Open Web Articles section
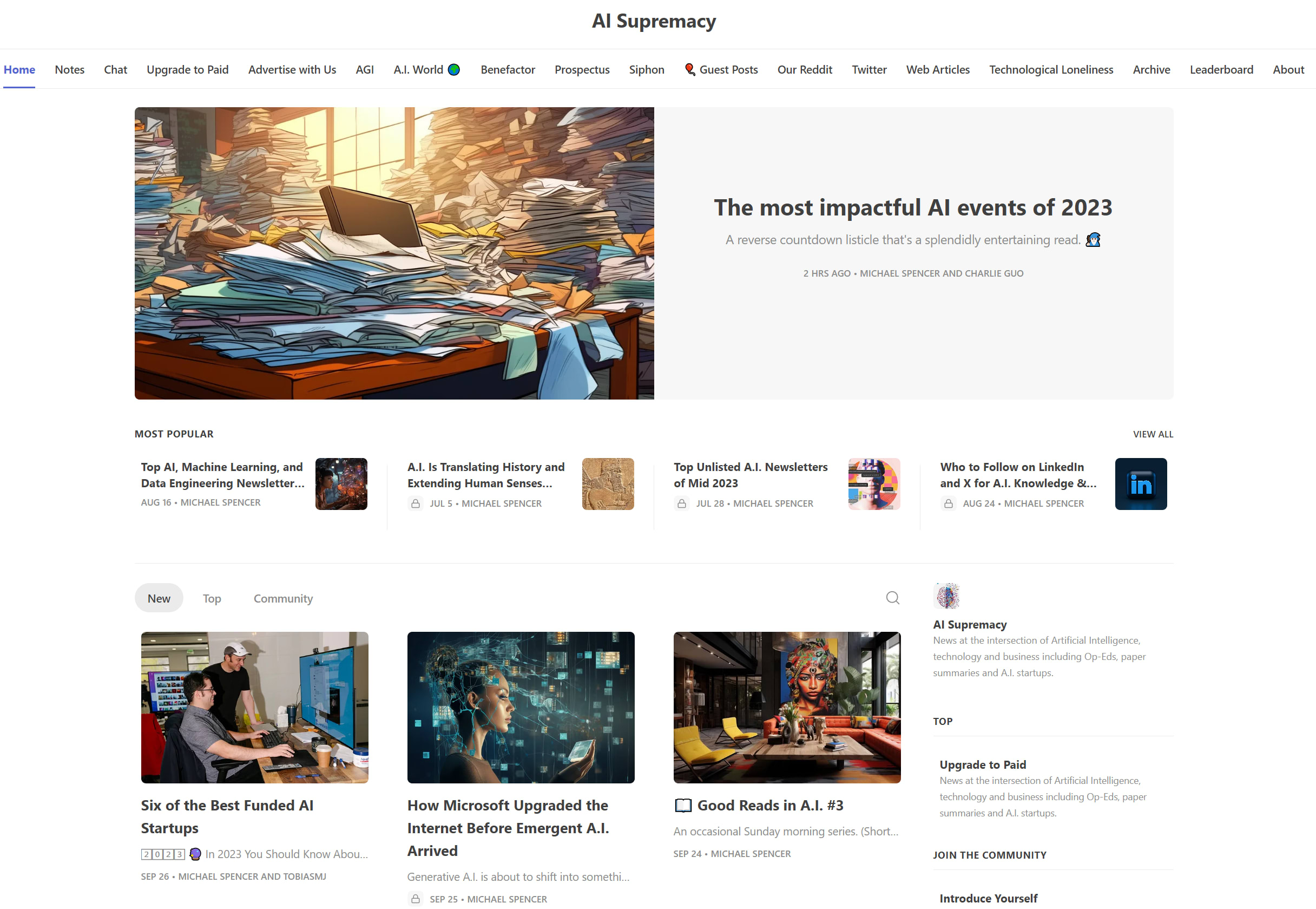Image resolution: width=1316 pixels, height=909 pixels. point(937,69)
